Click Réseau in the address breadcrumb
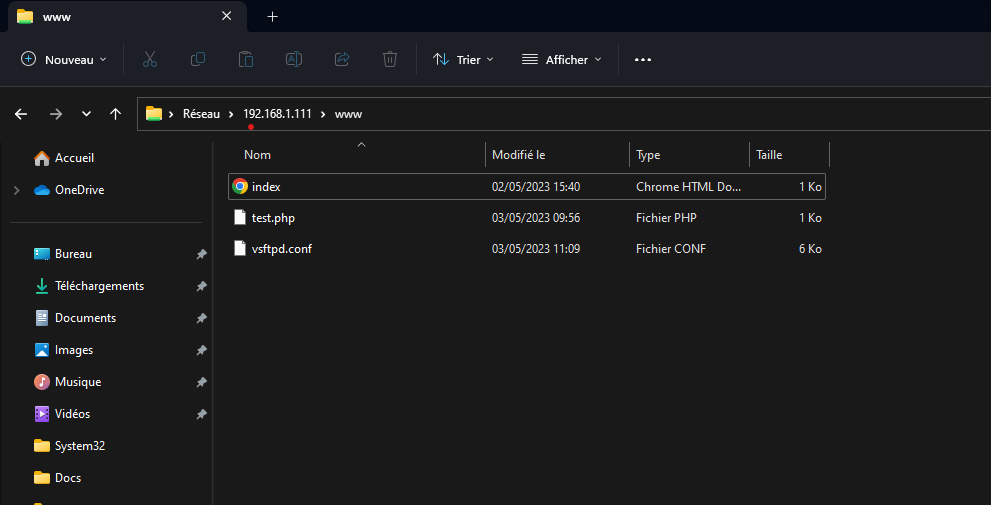 coord(201,114)
